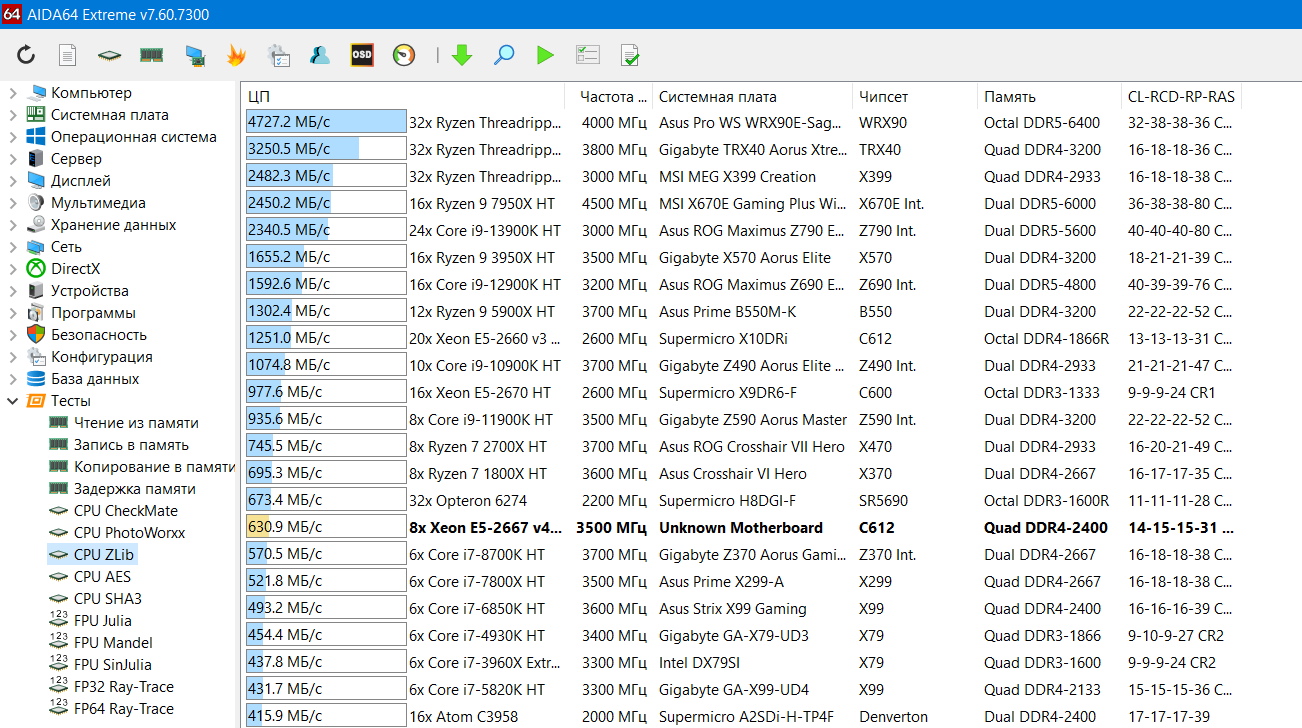Open the CPU PhotoWorxx benchmark
The width and height of the screenshot is (1302, 728).
pos(129,533)
